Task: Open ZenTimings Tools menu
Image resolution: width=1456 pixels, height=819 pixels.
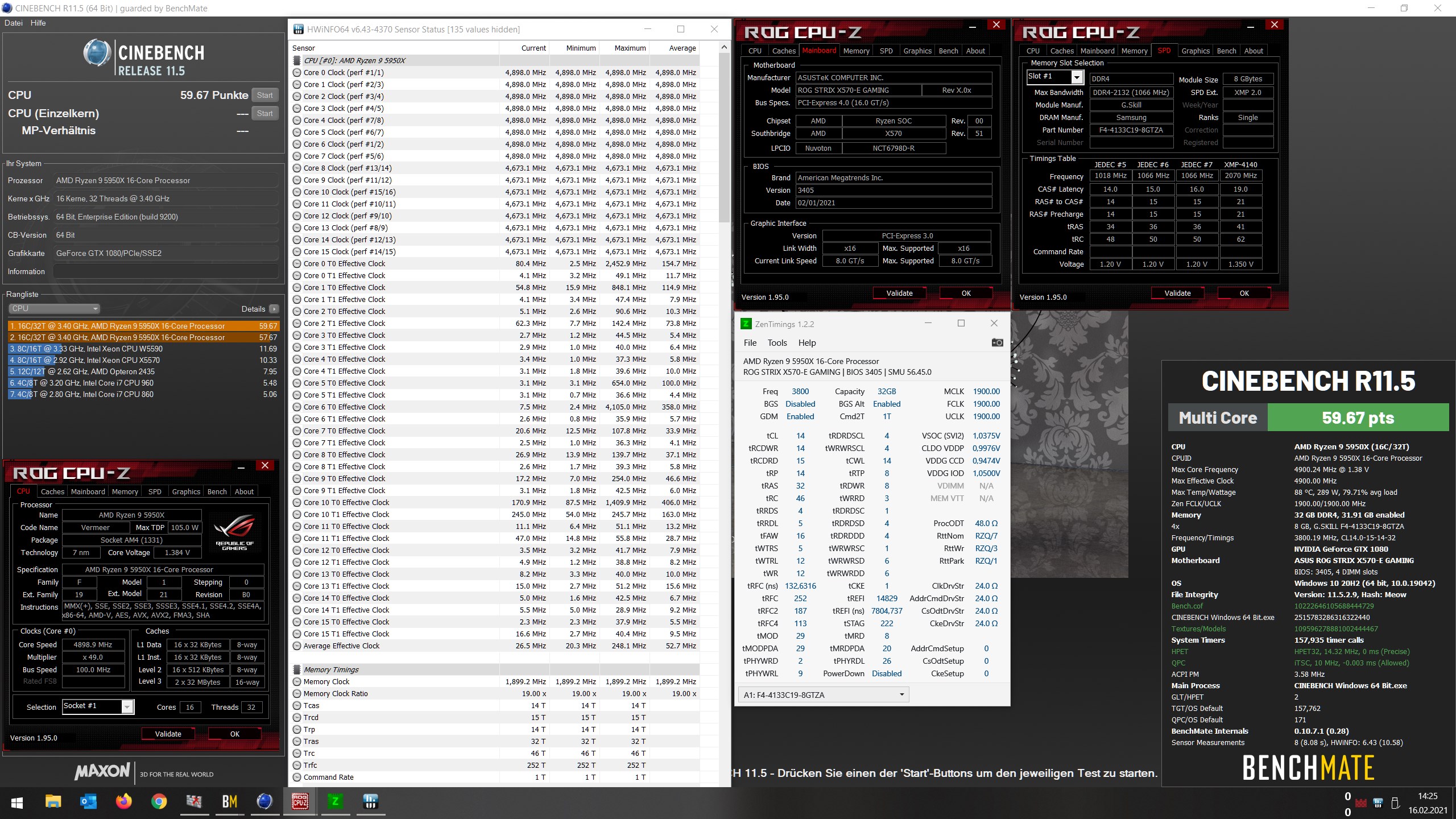Action: (777, 343)
